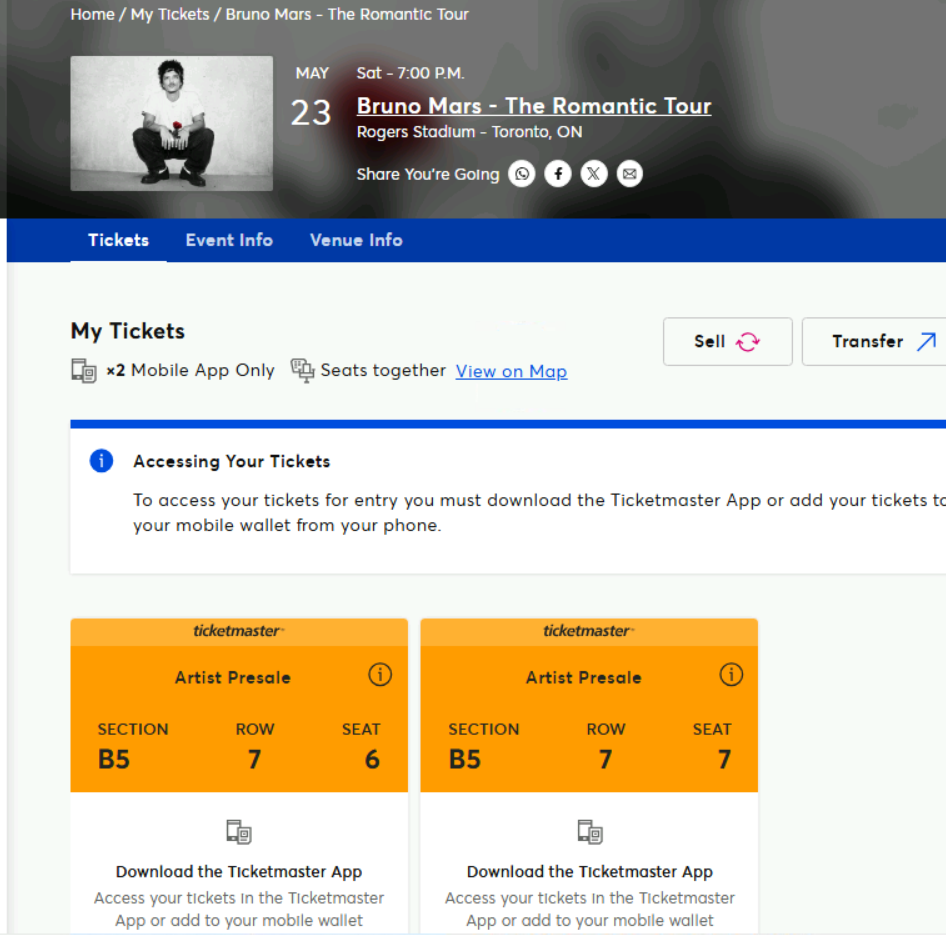
Task: Open the View on Map link
Action: click(511, 371)
